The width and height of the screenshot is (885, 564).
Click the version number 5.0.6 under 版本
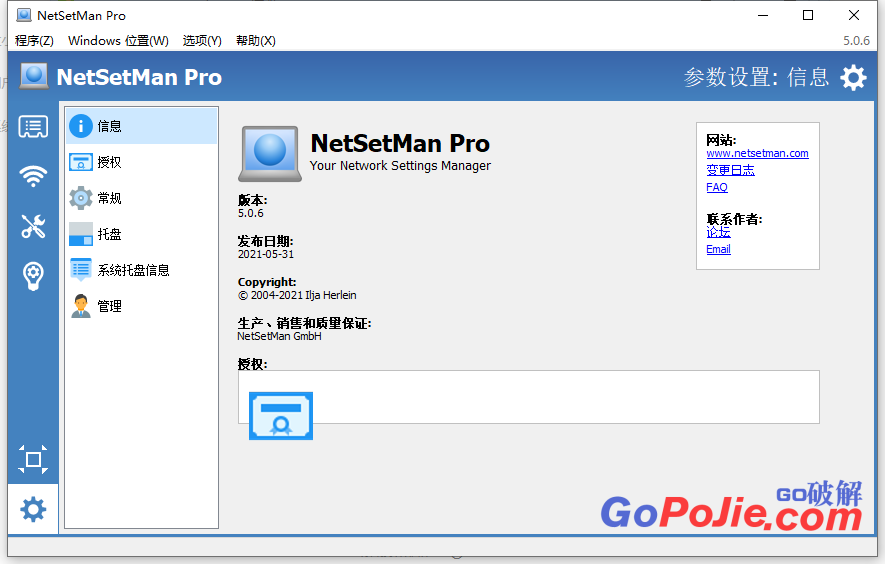pos(251,213)
